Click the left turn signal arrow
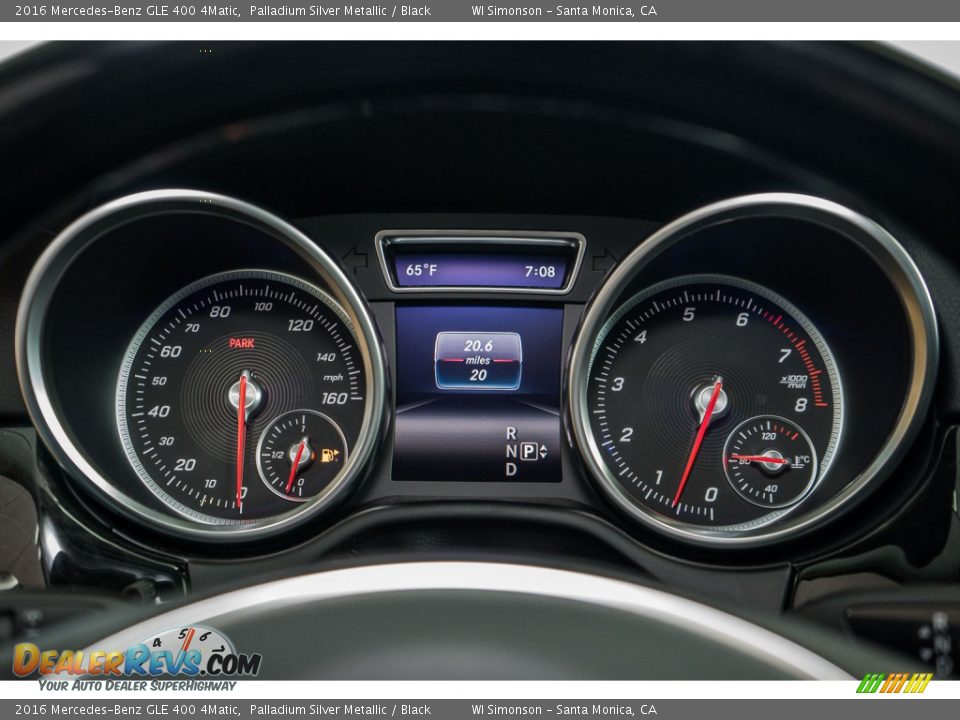 click(354, 261)
